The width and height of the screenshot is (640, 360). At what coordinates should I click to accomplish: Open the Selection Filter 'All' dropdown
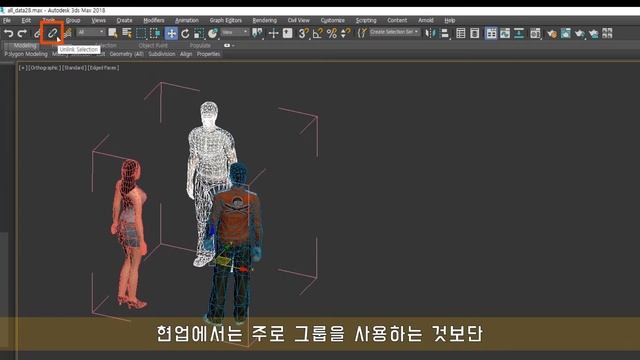[91, 32]
